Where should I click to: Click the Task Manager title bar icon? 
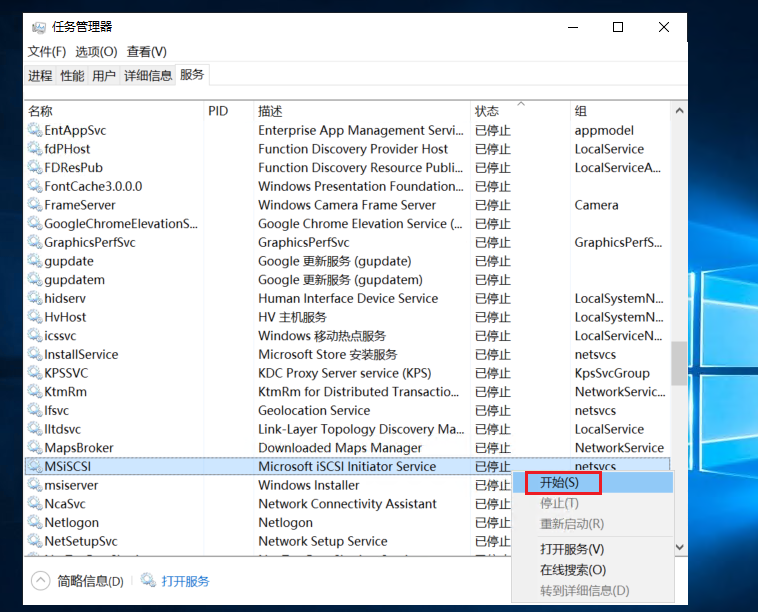39,27
